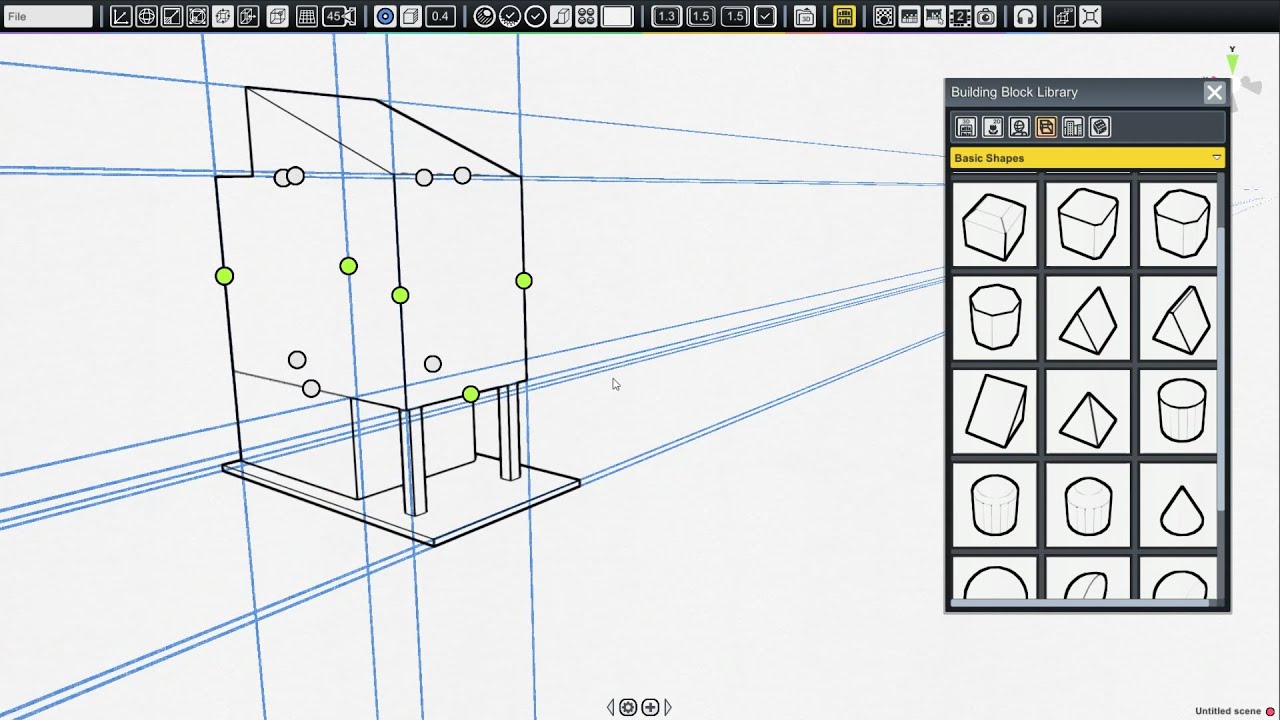Click the four circles toolbar icon
Screen dimensions: 1280x720
[x=586, y=16]
